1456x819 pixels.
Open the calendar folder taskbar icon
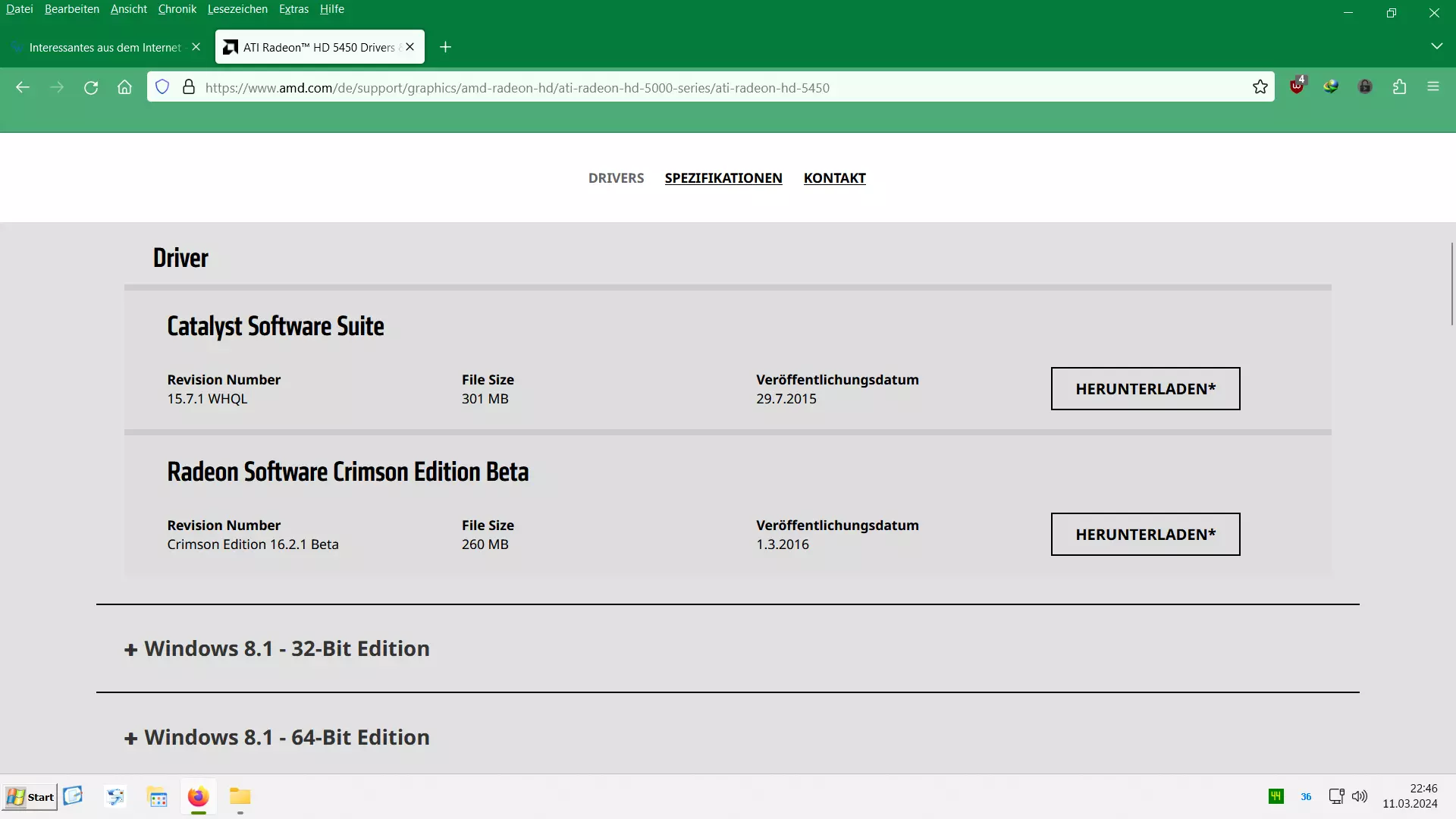point(157,797)
